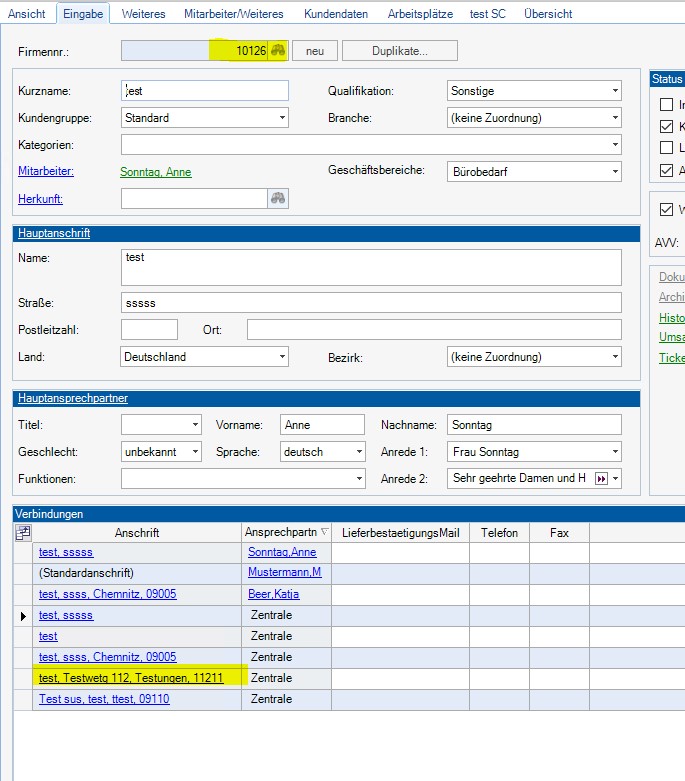The width and height of the screenshot is (685, 781).
Task: Open the grid settings icon in Verbindungen header corner
Action: (24, 533)
